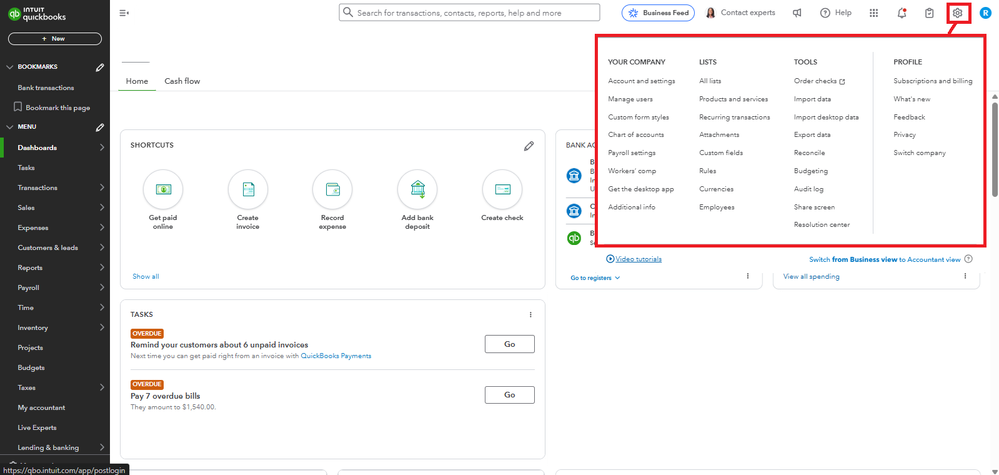This screenshot has height=475, width=999.
Task: Collapse the MENU section chevron
Action: tap(9, 127)
